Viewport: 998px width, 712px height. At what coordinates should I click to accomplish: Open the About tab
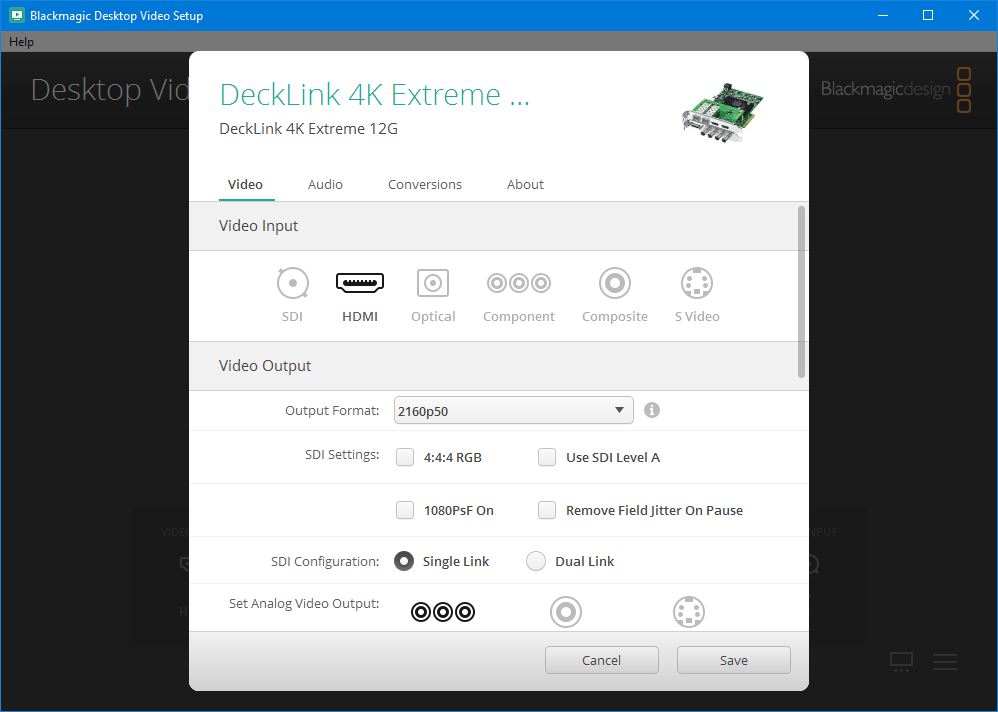pyautogui.click(x=525, y=185)
